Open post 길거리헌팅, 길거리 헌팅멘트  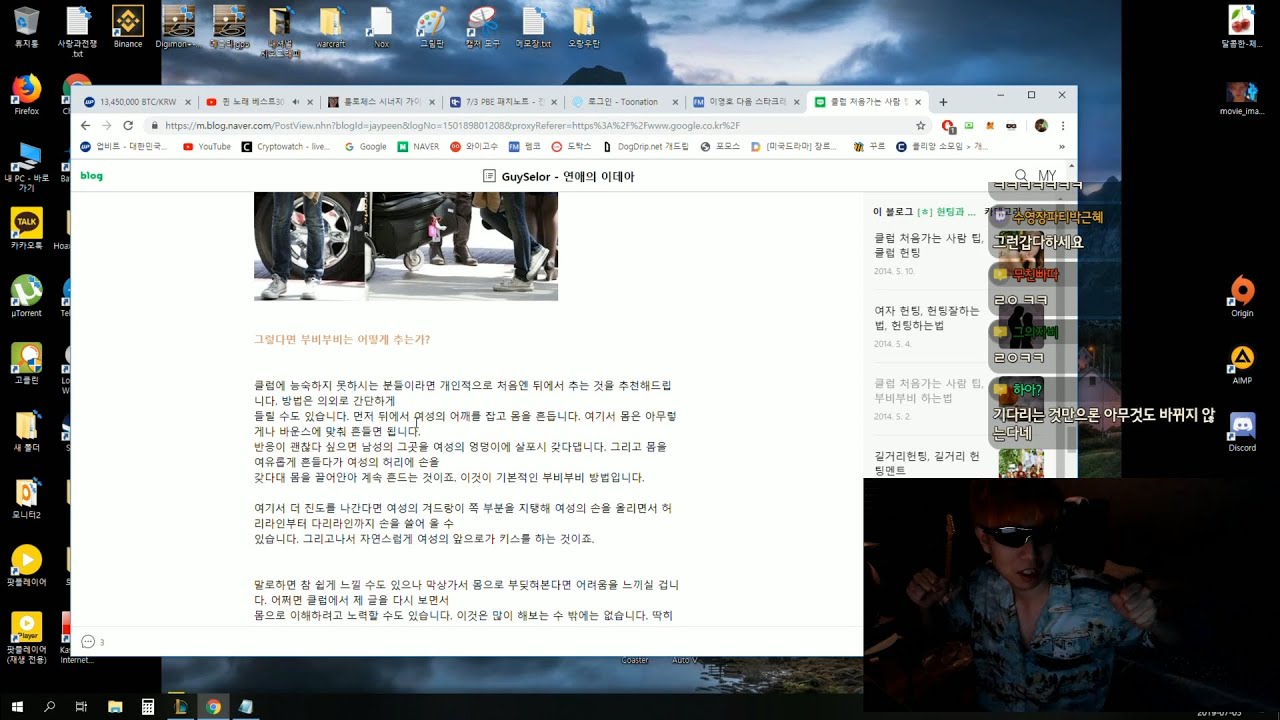[927, 463]
